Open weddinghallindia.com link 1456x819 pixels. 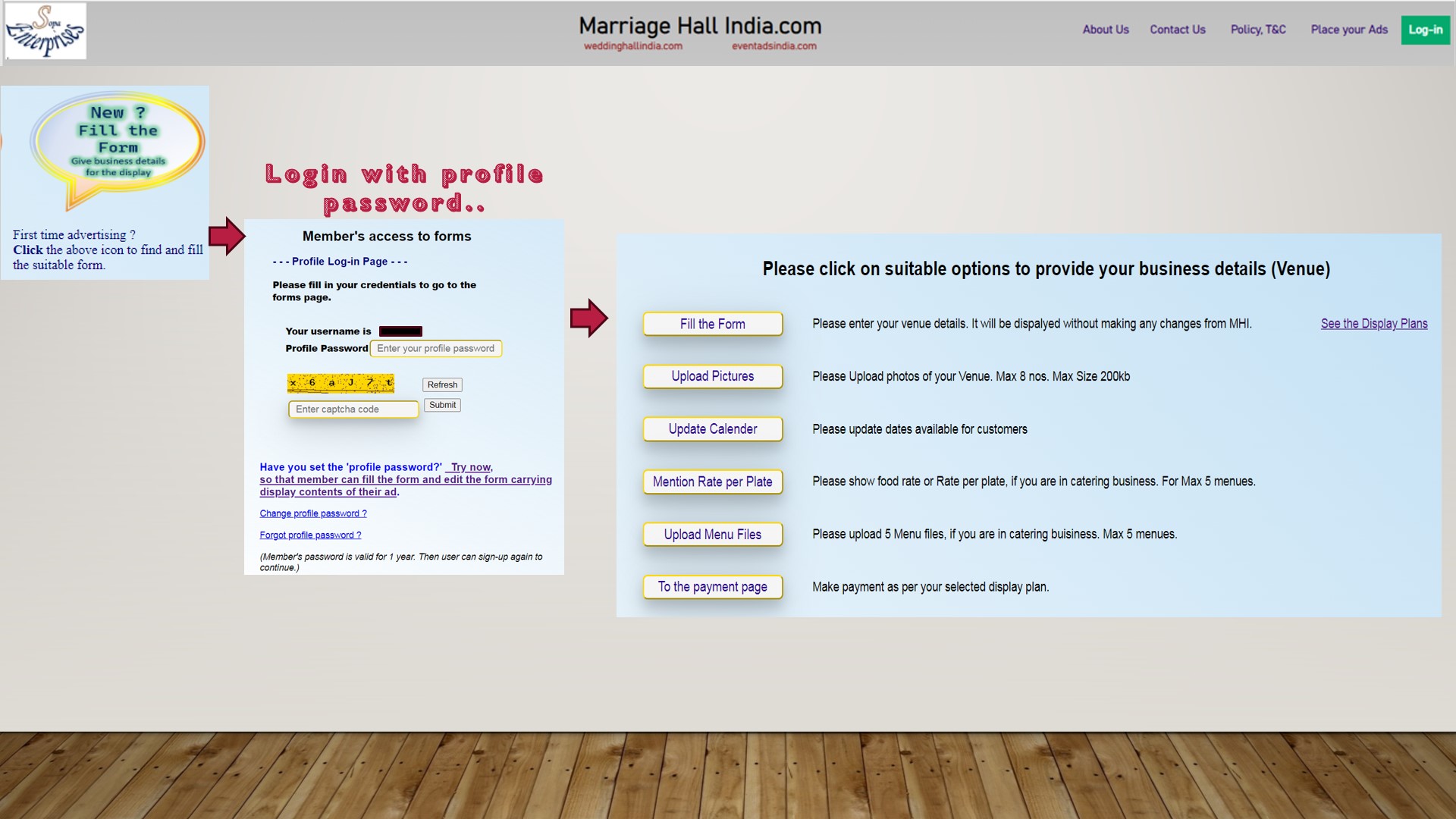pos(632,46)
